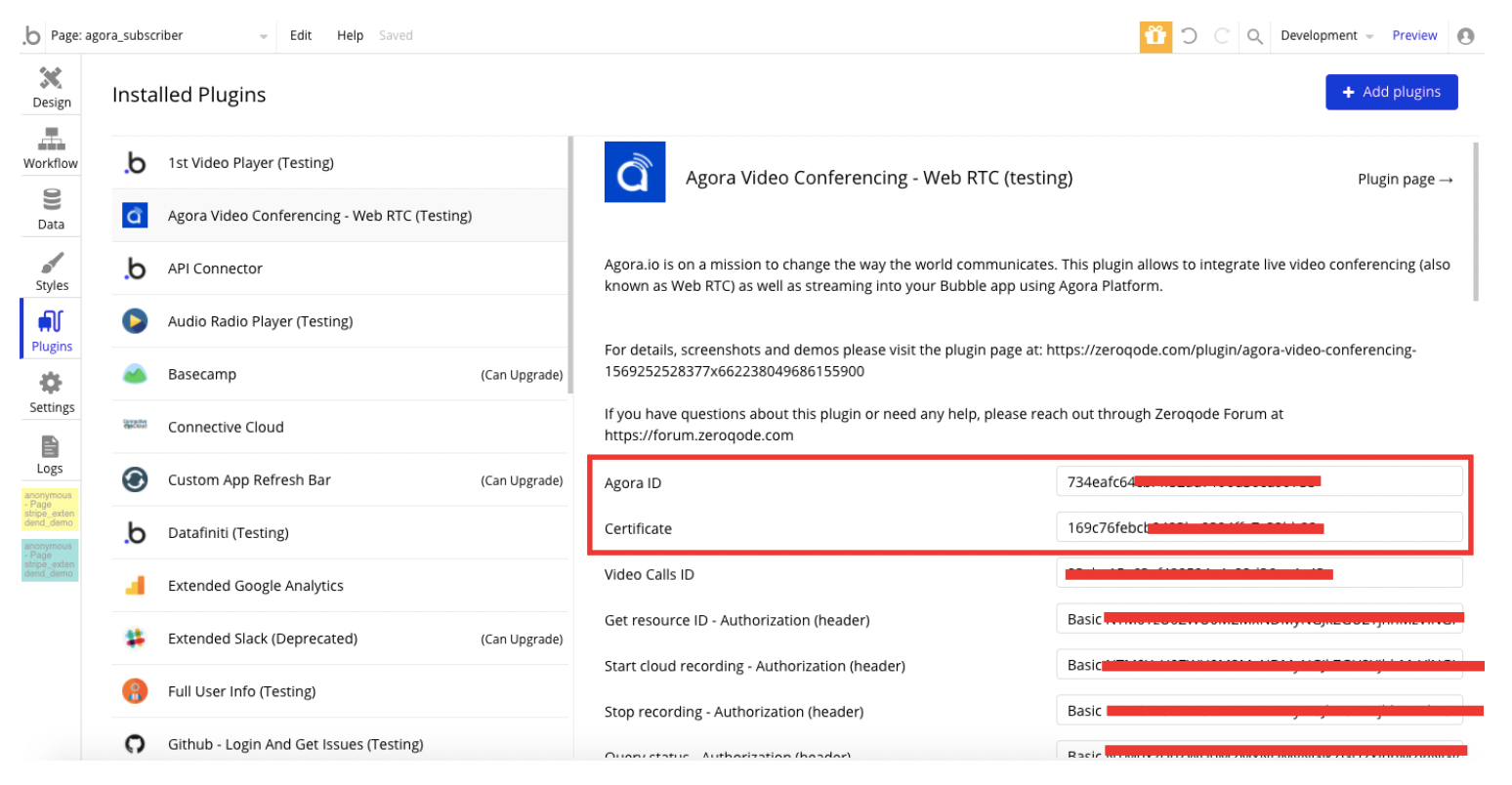Click the Bubble logo icon
The width and height of the screenshot is (1512, 785).
click(32, 35)
